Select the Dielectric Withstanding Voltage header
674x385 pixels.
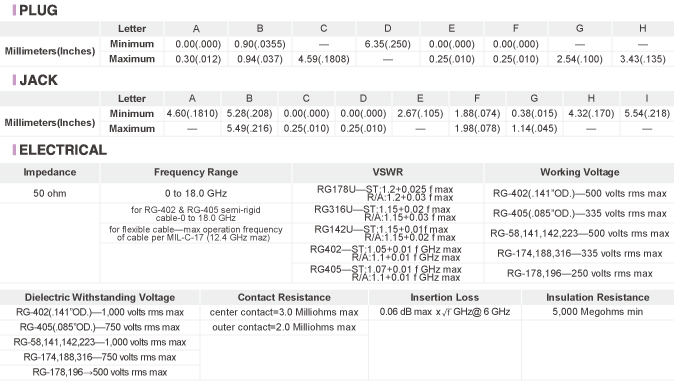[100, 297]
